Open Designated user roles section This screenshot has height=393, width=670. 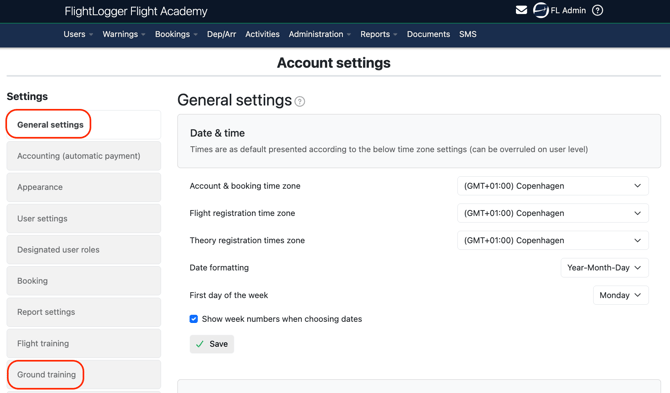pyautogui.click(x=84, y=249)
